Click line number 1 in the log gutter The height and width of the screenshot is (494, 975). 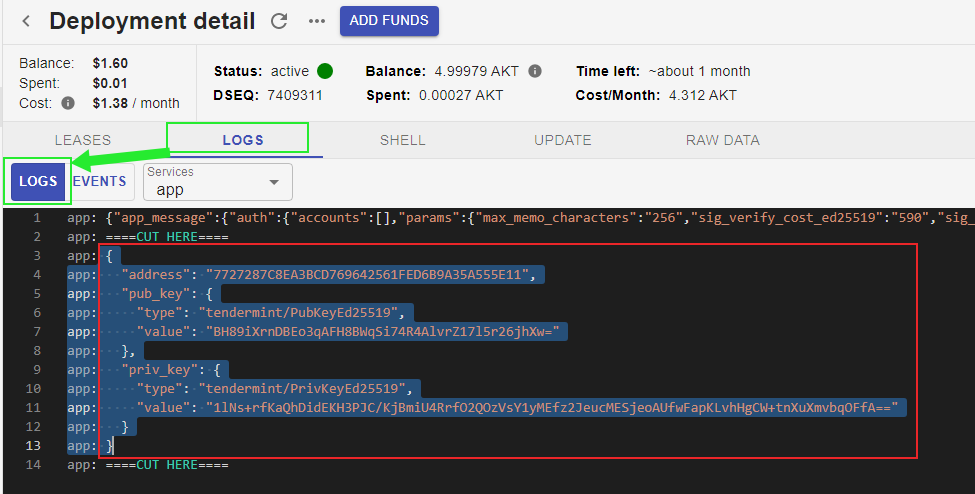point(36,217)
